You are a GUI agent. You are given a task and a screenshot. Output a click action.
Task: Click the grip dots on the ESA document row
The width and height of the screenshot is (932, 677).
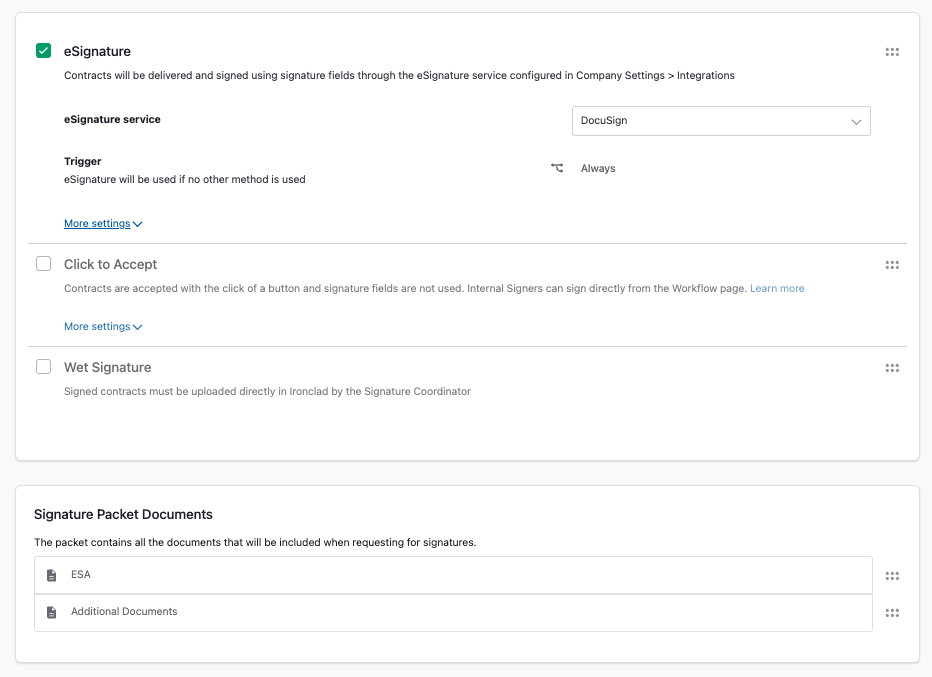tap(892, 575)
